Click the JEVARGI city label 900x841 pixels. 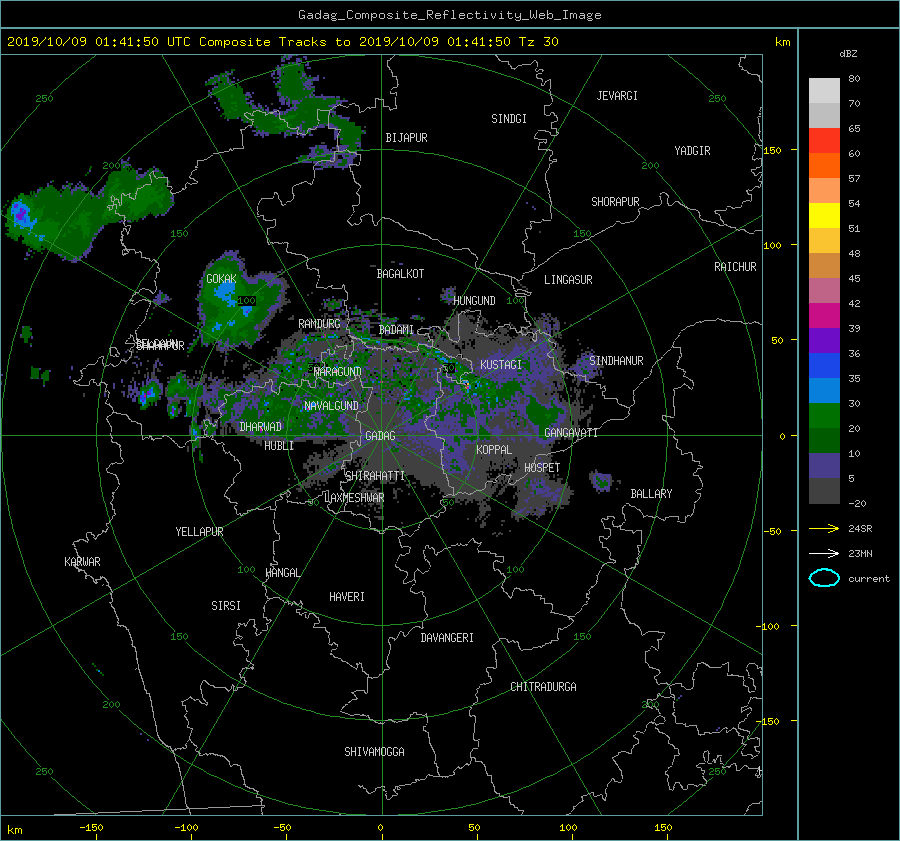click(x=617, y=96)
